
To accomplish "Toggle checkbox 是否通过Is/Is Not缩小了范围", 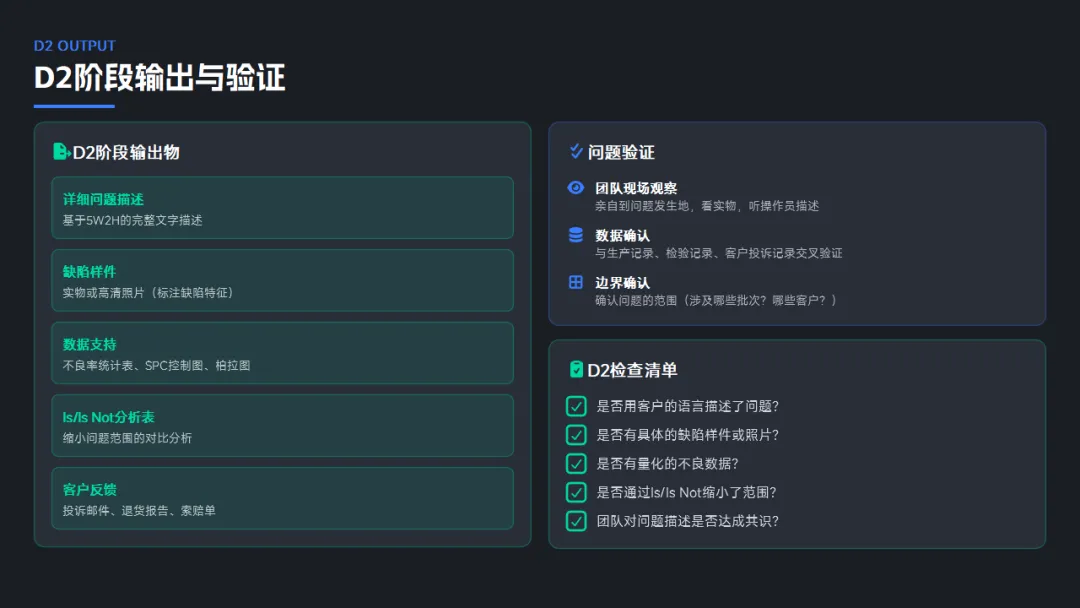I will tap(576, 492).
